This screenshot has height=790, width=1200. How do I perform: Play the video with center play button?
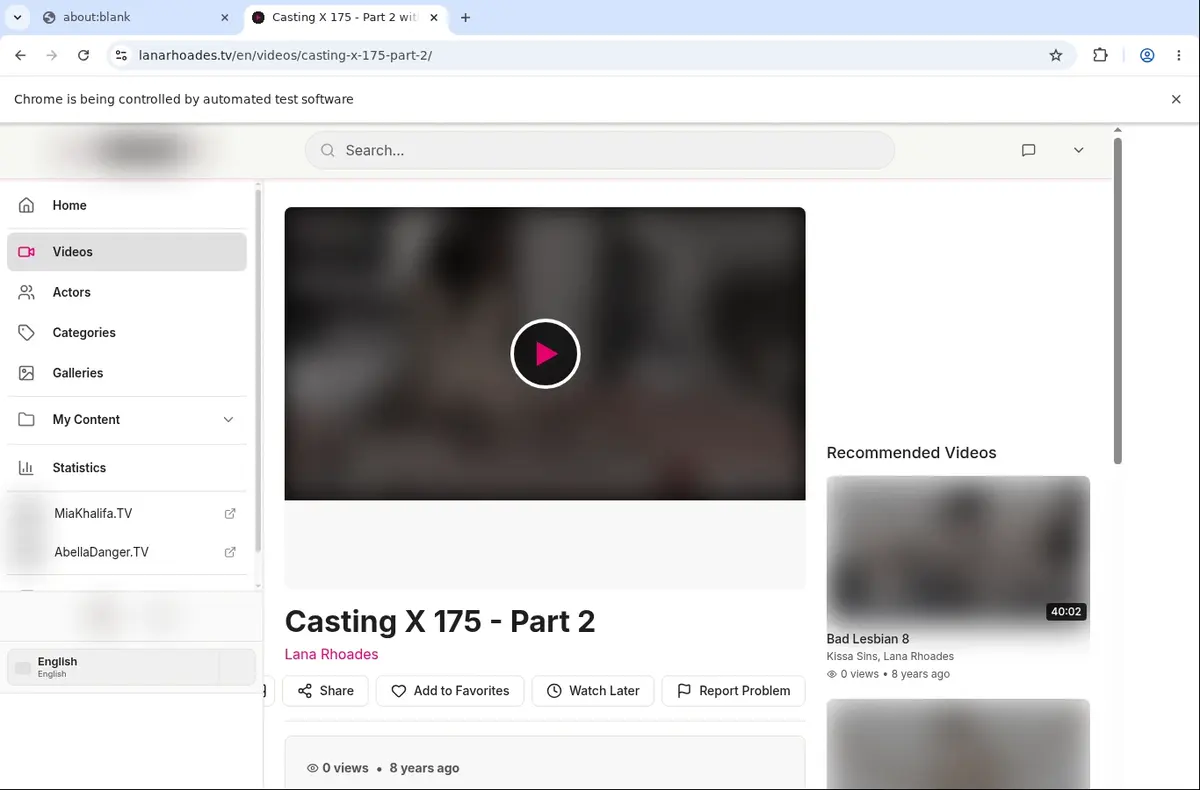click(x=545, y=353)
